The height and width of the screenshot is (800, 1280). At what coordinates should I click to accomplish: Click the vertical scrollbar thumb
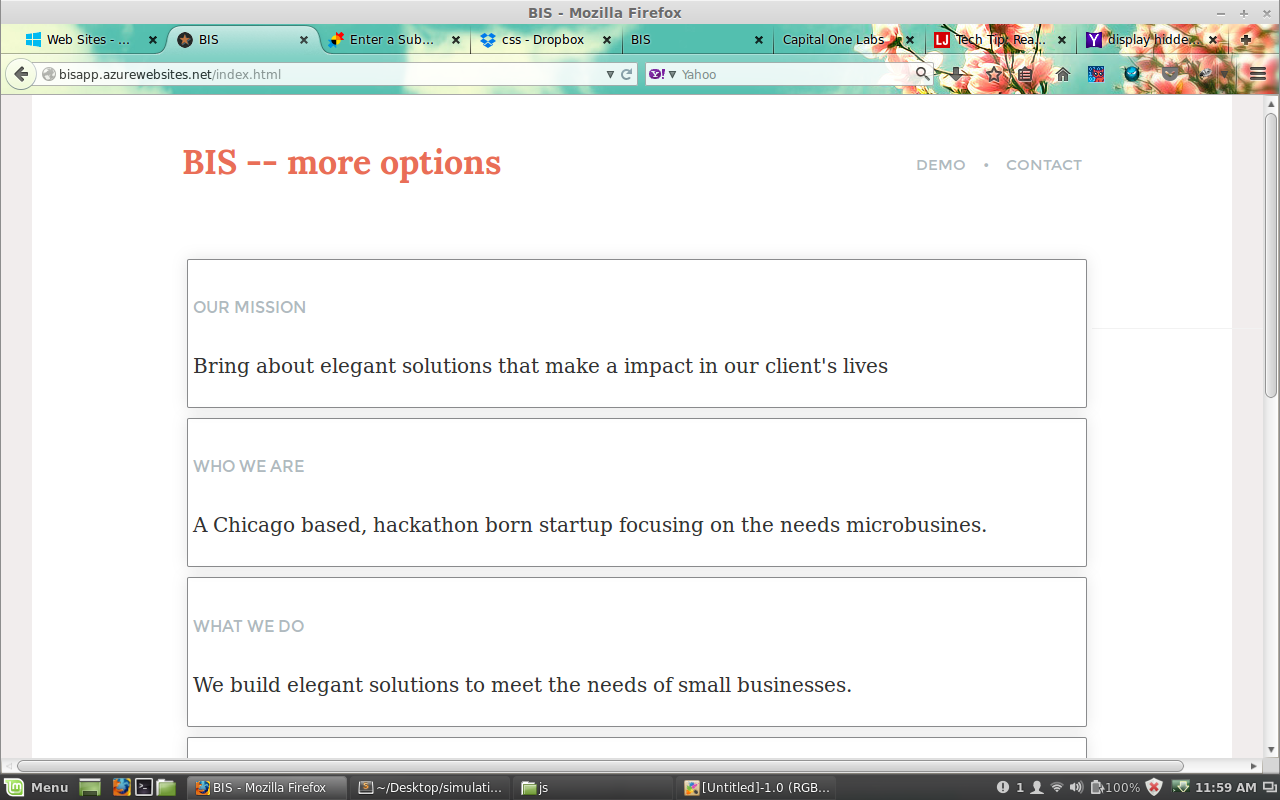click(1271, 254)
